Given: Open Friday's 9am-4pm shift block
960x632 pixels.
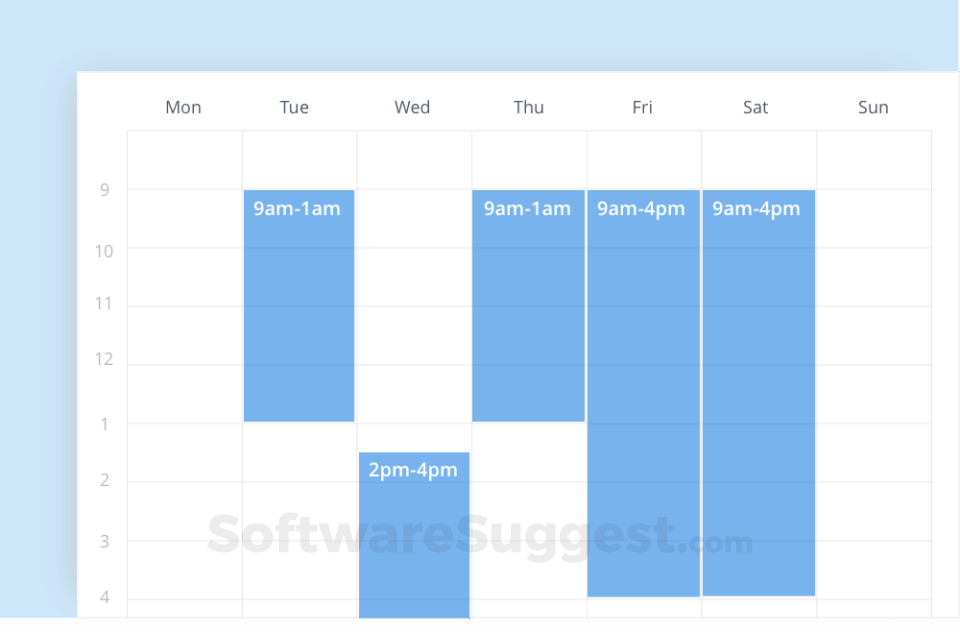Looking at the screenshot, I should (643, 392).
